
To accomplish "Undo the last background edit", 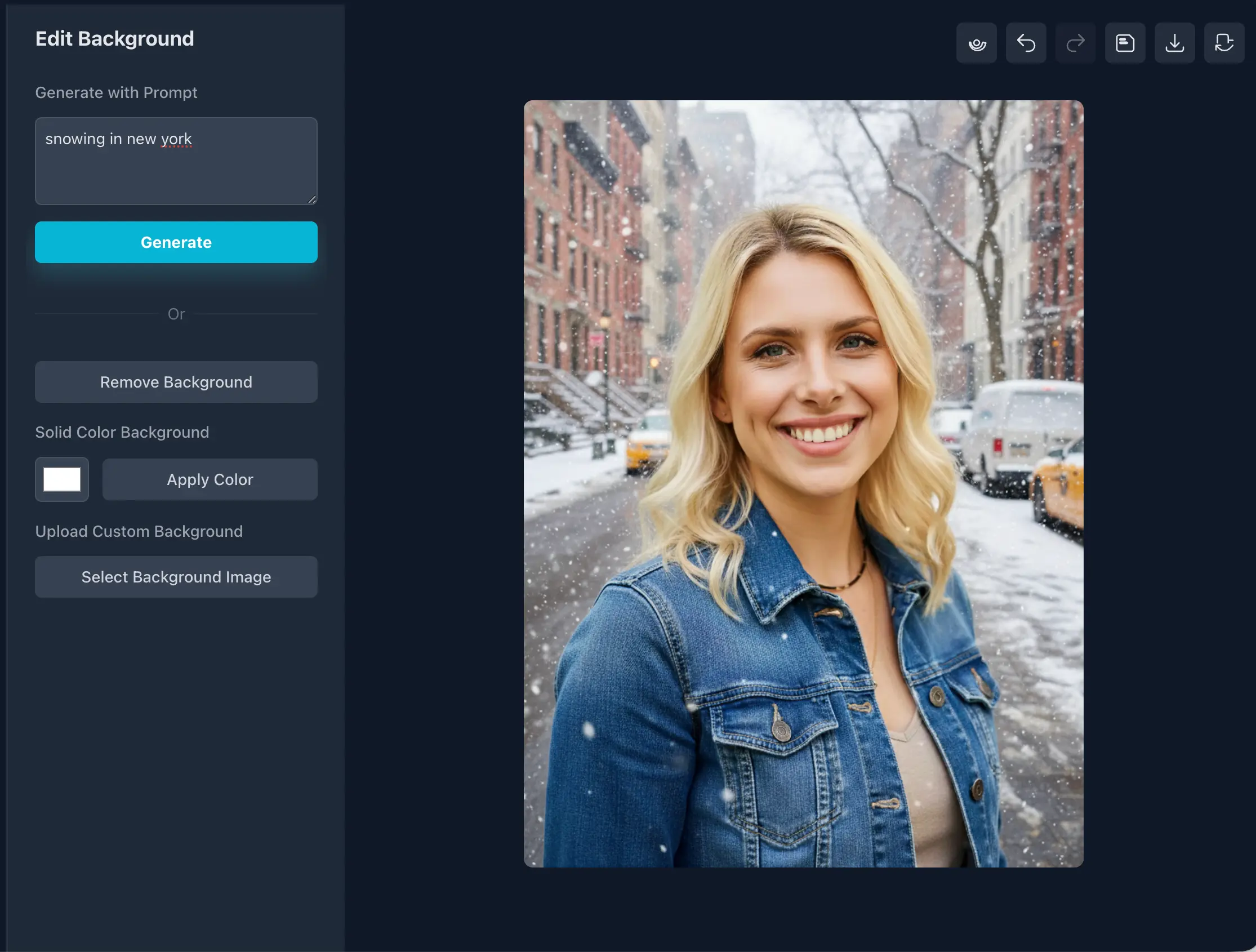I will coord(1026,43).
